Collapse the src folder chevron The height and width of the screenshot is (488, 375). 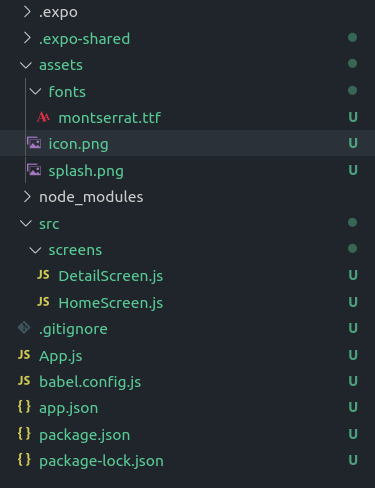pyautogui.click(x=26, y=223)
